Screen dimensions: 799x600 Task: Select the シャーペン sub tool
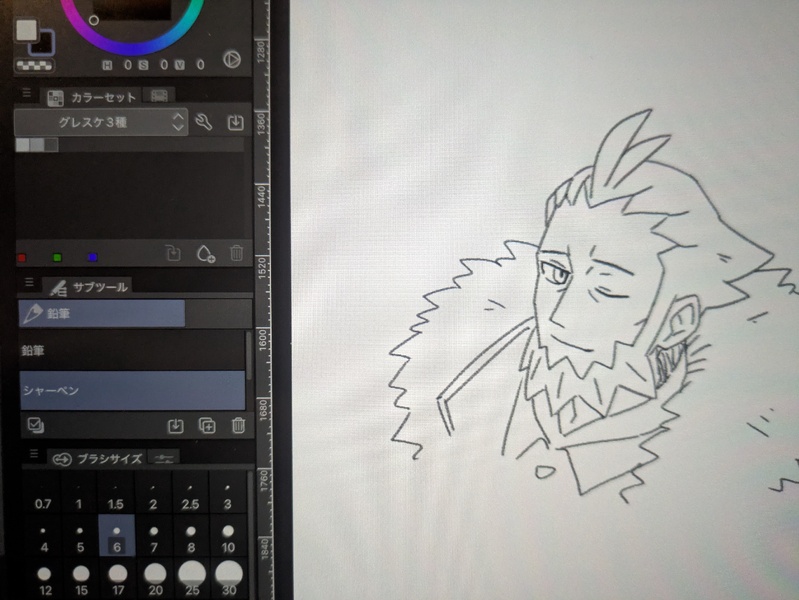(132, 390)
